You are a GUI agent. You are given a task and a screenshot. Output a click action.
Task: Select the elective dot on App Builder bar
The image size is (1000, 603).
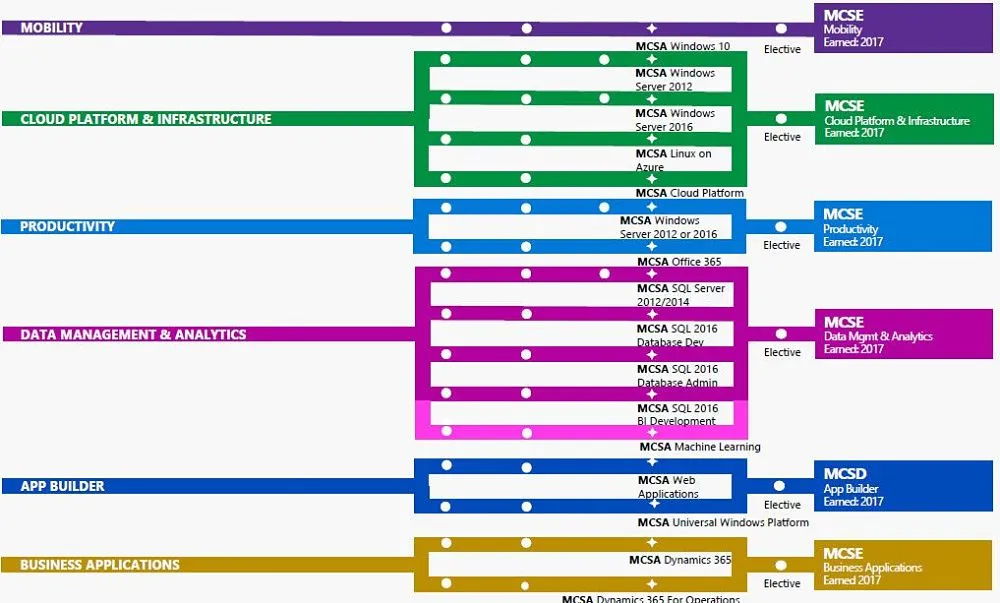779,486
